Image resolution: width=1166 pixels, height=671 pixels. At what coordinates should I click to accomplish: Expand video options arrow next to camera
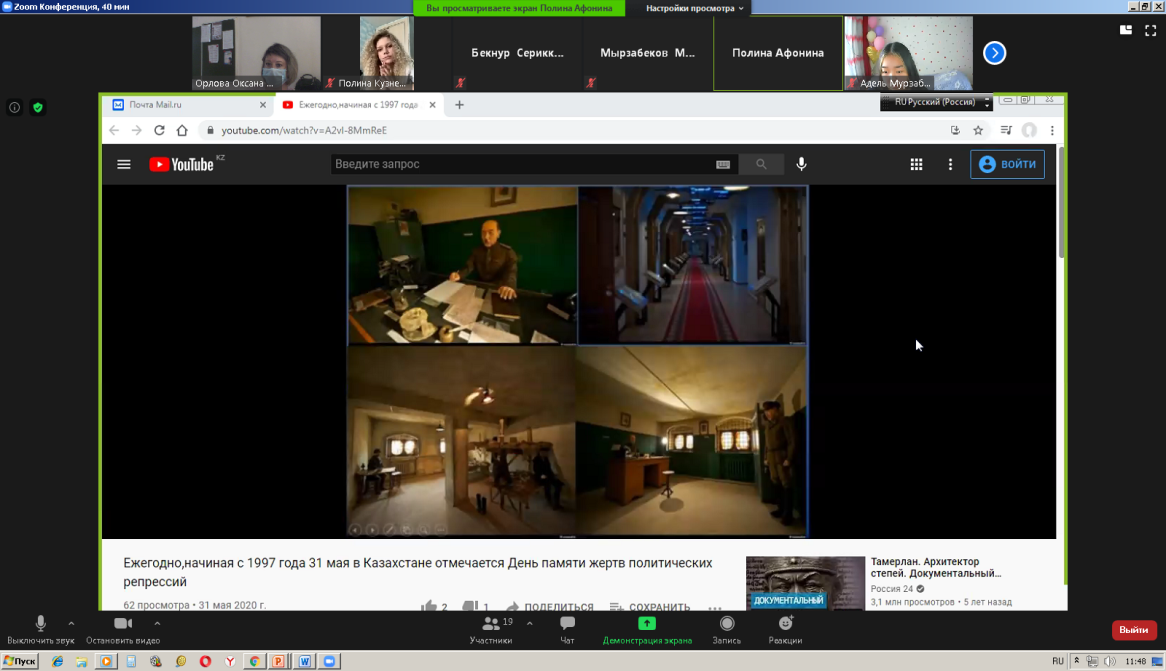coord(157,623)
